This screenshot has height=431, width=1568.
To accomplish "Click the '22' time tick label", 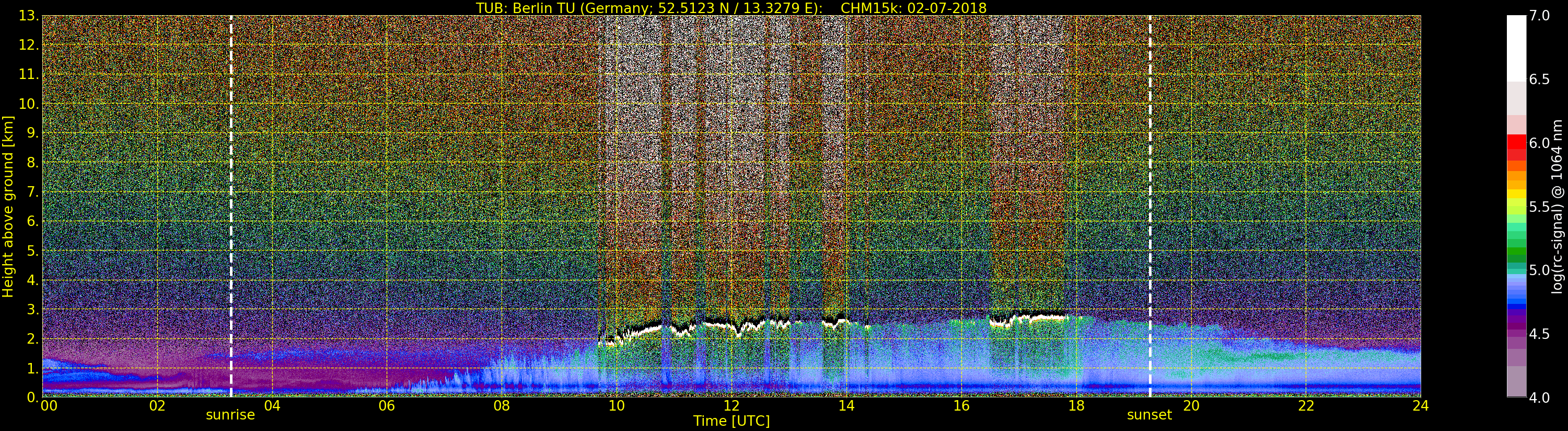I will point(1306,405).
